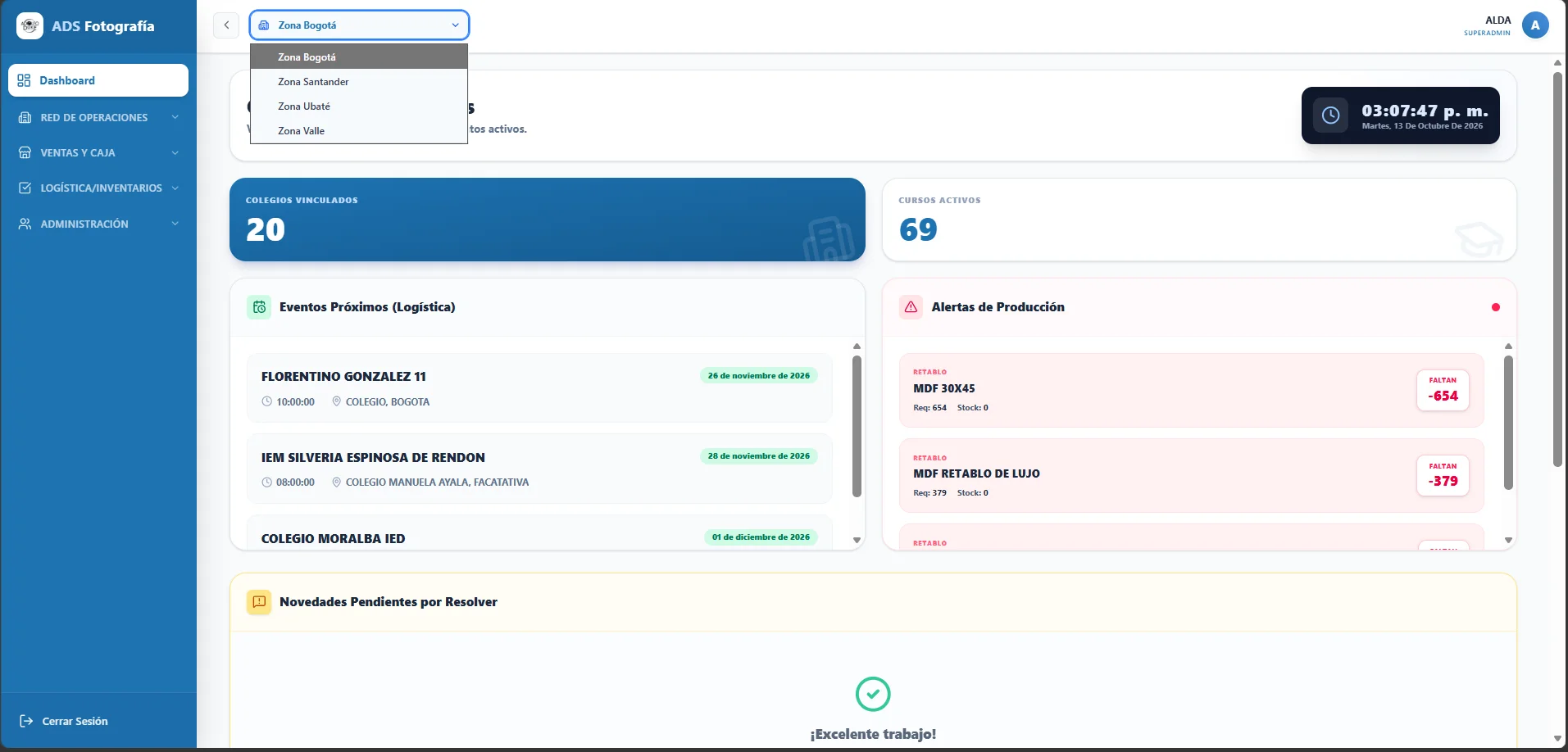Screen dimensions: 1568x752
Task: Click the Dashboard grid icon
Action: [x=24, y=80]
